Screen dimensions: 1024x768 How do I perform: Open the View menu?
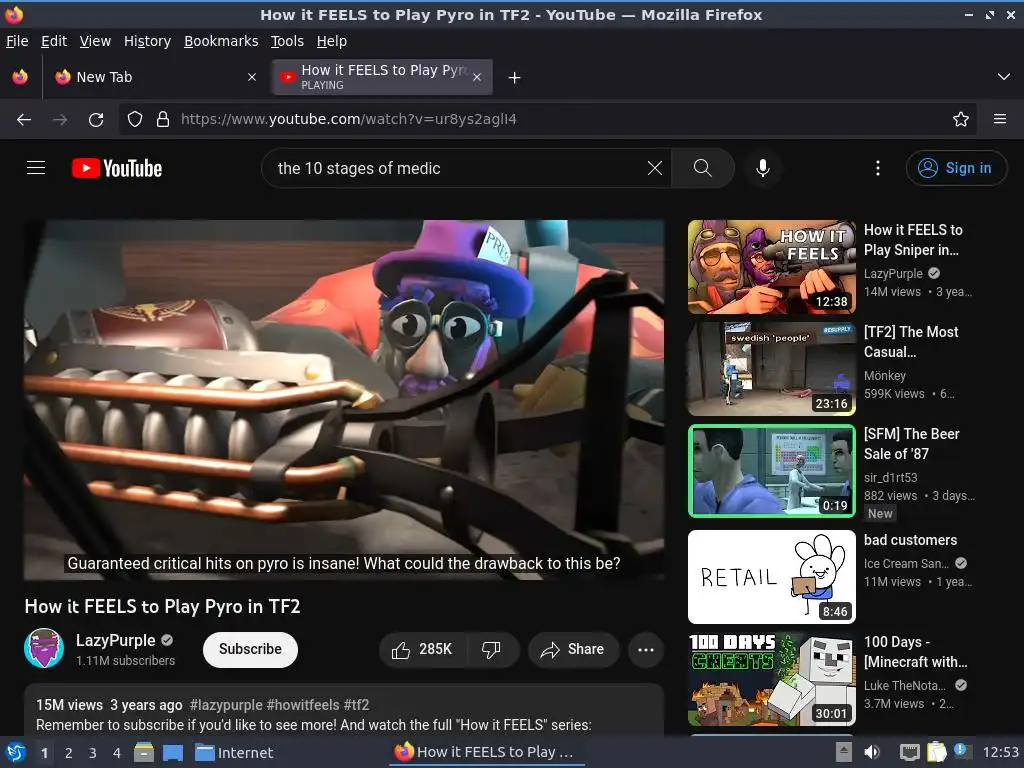pos(95,41)
